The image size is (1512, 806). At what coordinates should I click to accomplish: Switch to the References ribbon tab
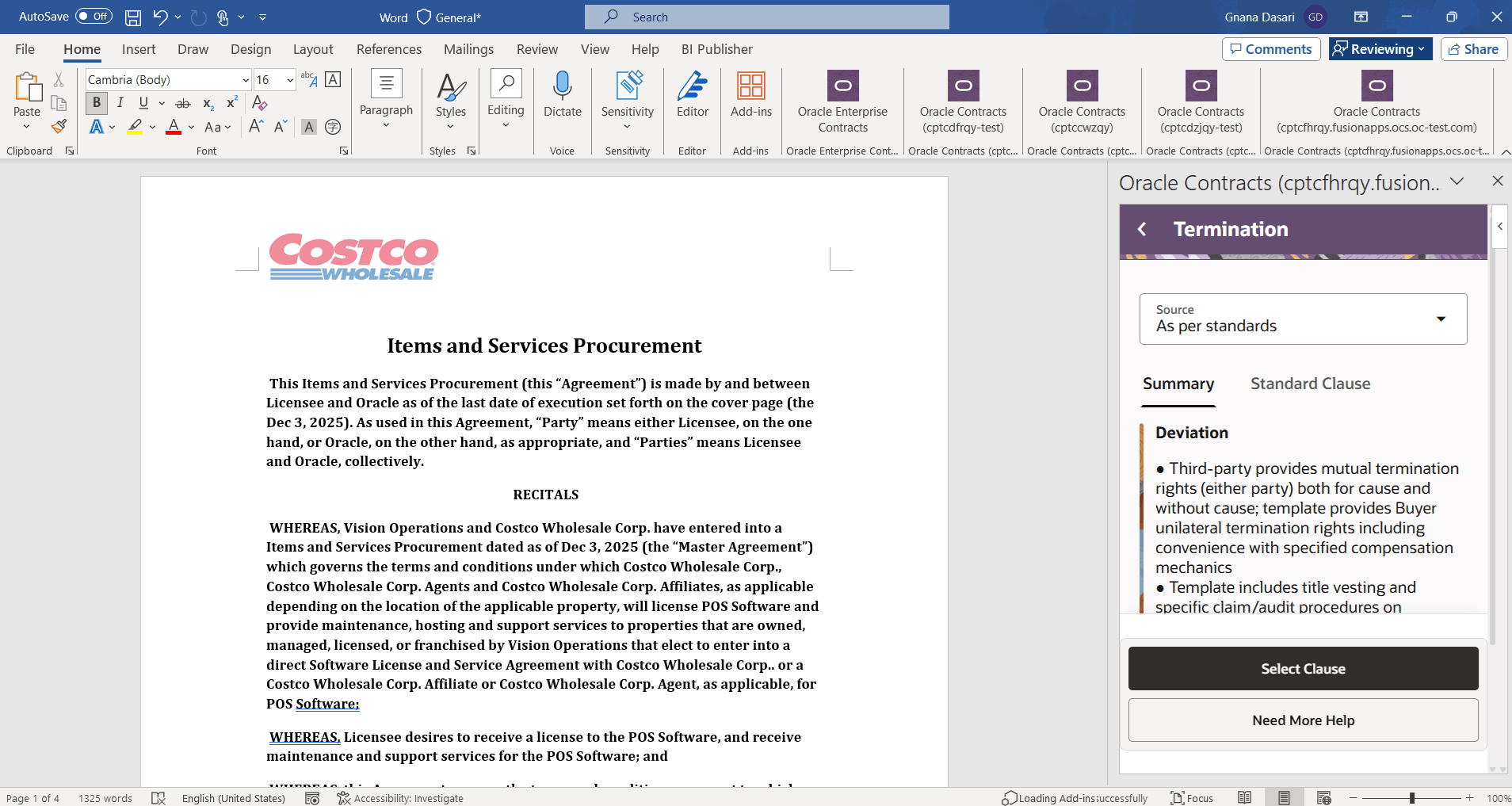[x=389, y=49]
